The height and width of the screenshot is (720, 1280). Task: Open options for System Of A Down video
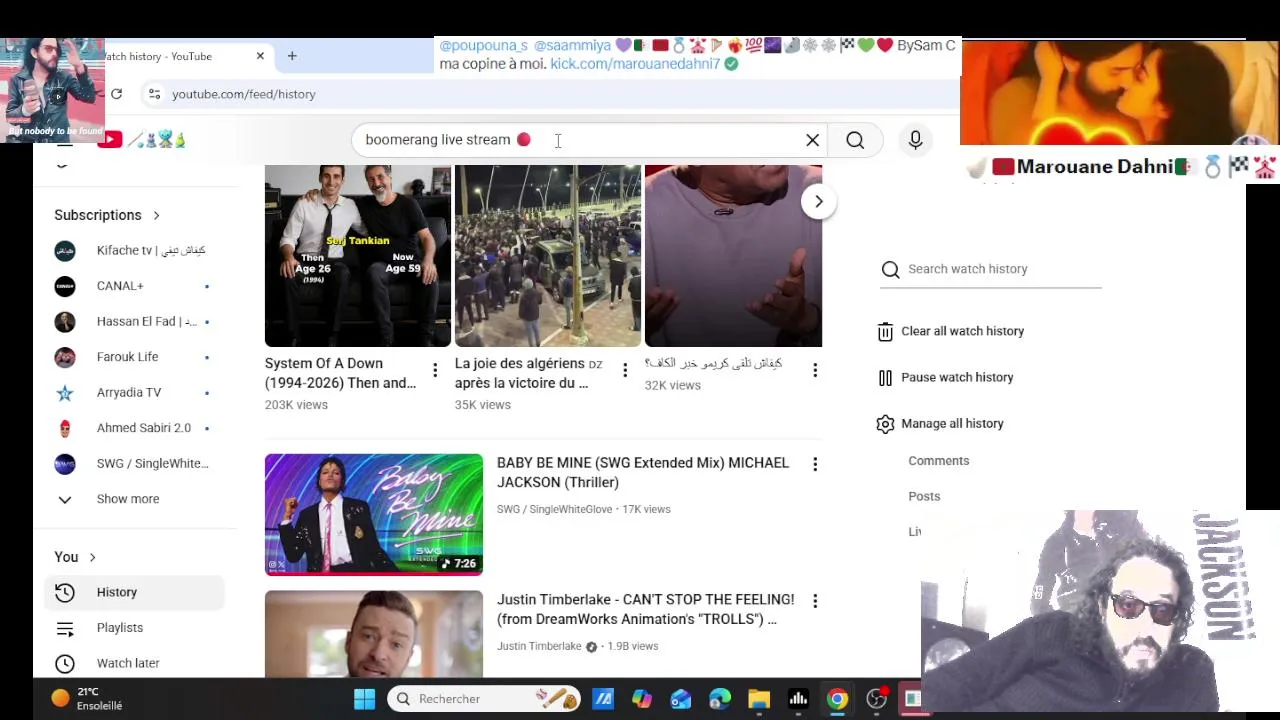(x=435, y=370)
